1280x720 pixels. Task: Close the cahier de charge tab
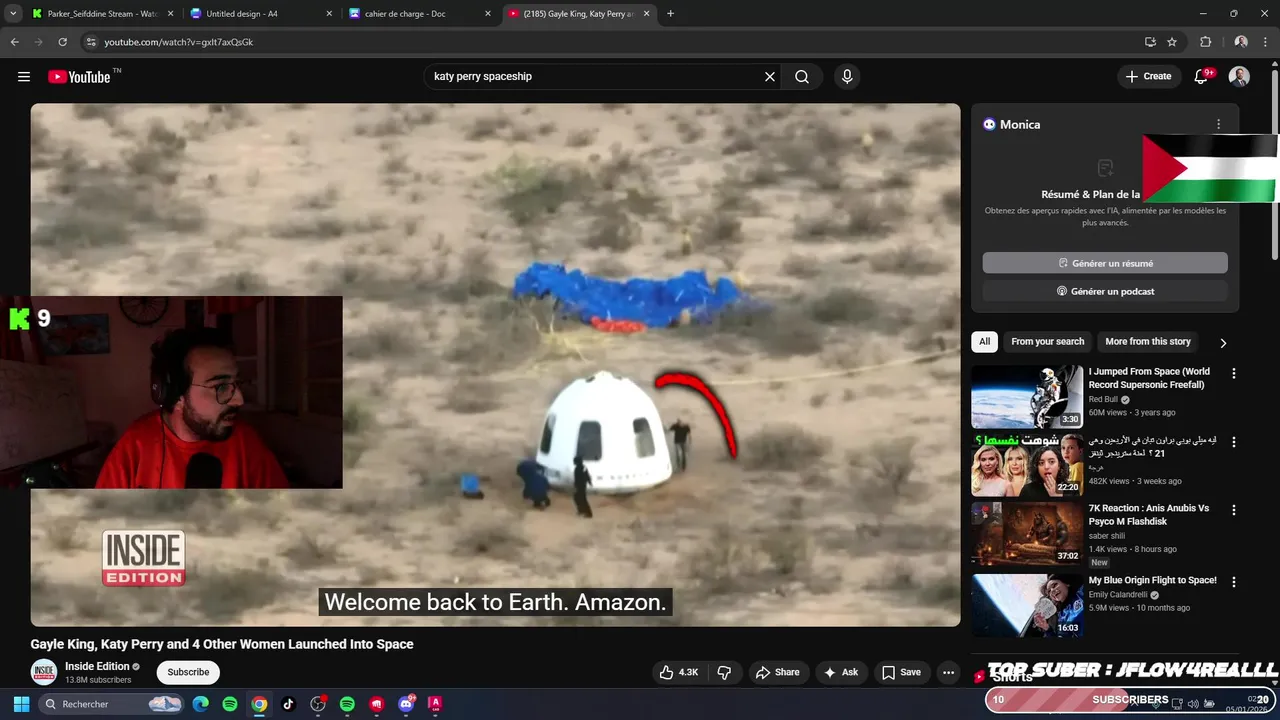(x=488, y=14)
